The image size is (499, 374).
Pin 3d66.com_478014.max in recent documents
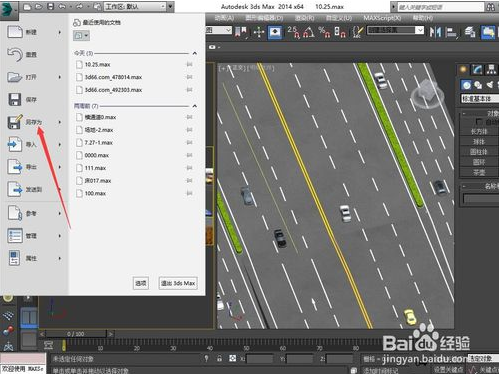click(x=189, y=77)
